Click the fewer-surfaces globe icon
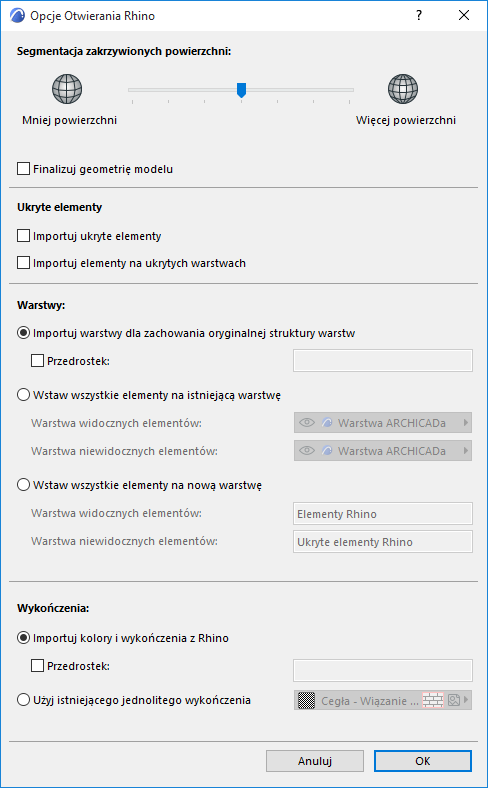 tap(67, 89)
